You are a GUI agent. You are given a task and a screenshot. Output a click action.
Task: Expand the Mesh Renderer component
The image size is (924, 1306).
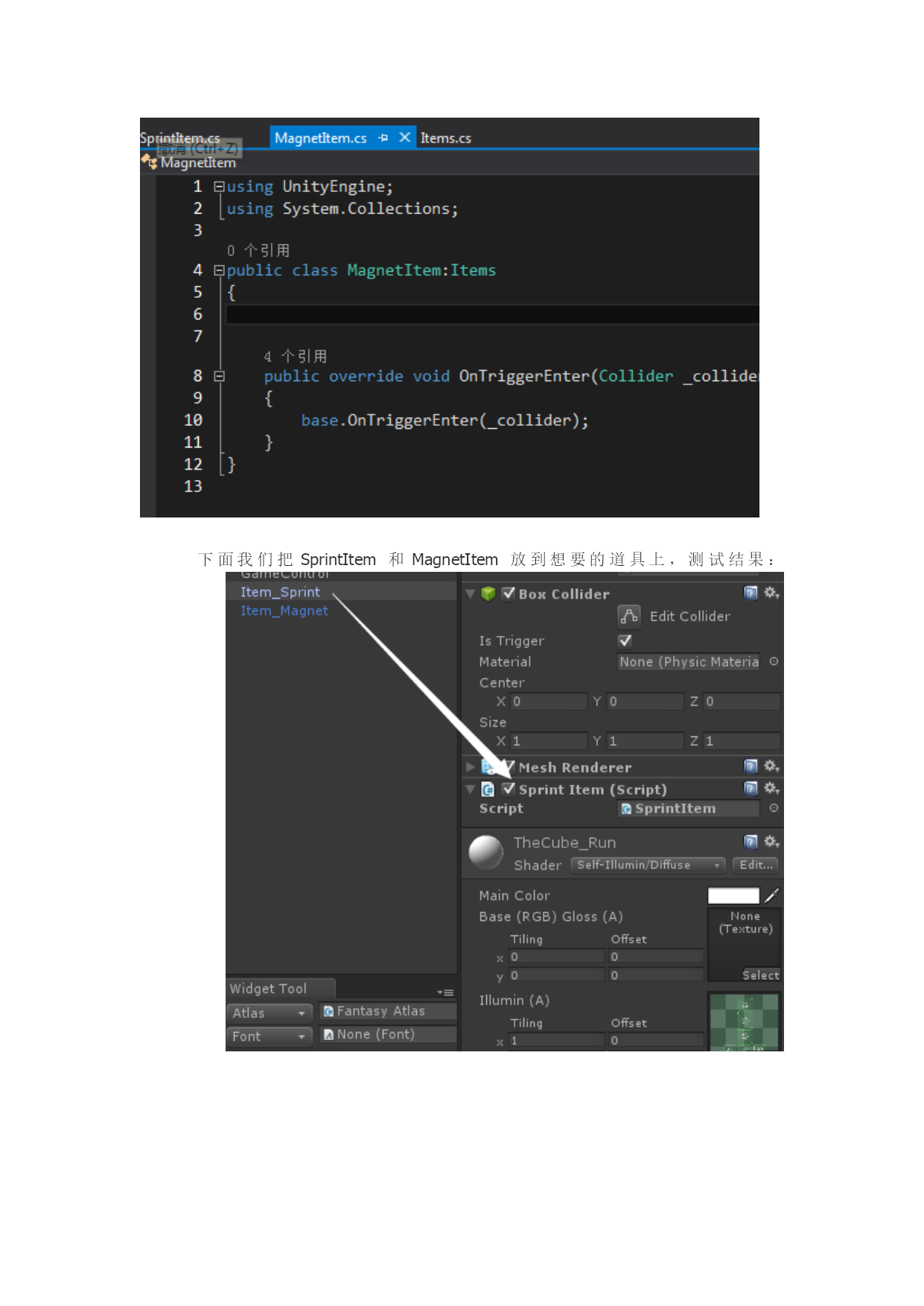[470, 766]
